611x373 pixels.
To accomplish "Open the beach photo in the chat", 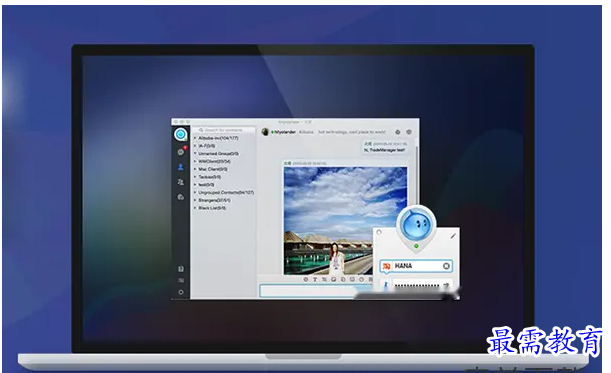I will pos(345,221).
